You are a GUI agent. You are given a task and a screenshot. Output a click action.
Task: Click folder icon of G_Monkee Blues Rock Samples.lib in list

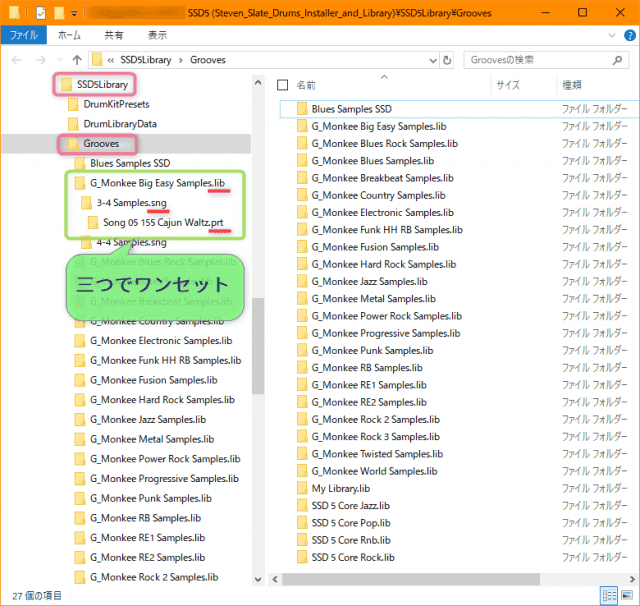click(302, 143)
